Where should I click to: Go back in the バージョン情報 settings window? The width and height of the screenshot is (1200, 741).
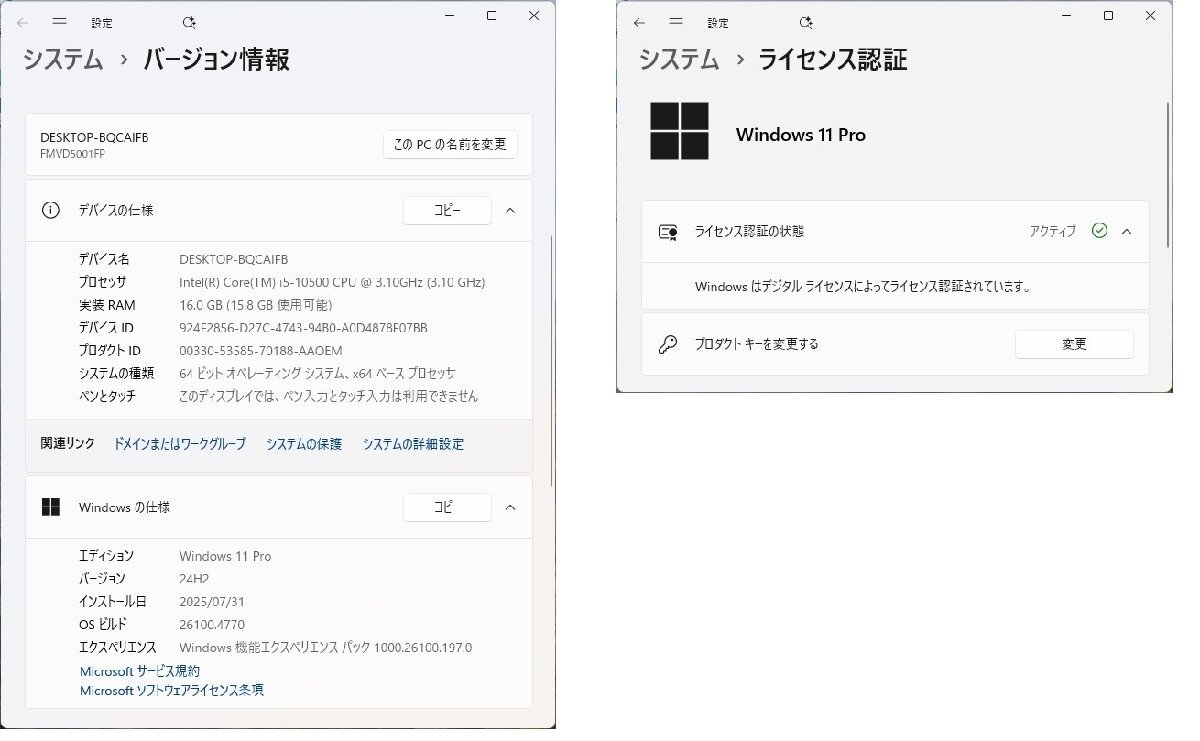[23, 21]
